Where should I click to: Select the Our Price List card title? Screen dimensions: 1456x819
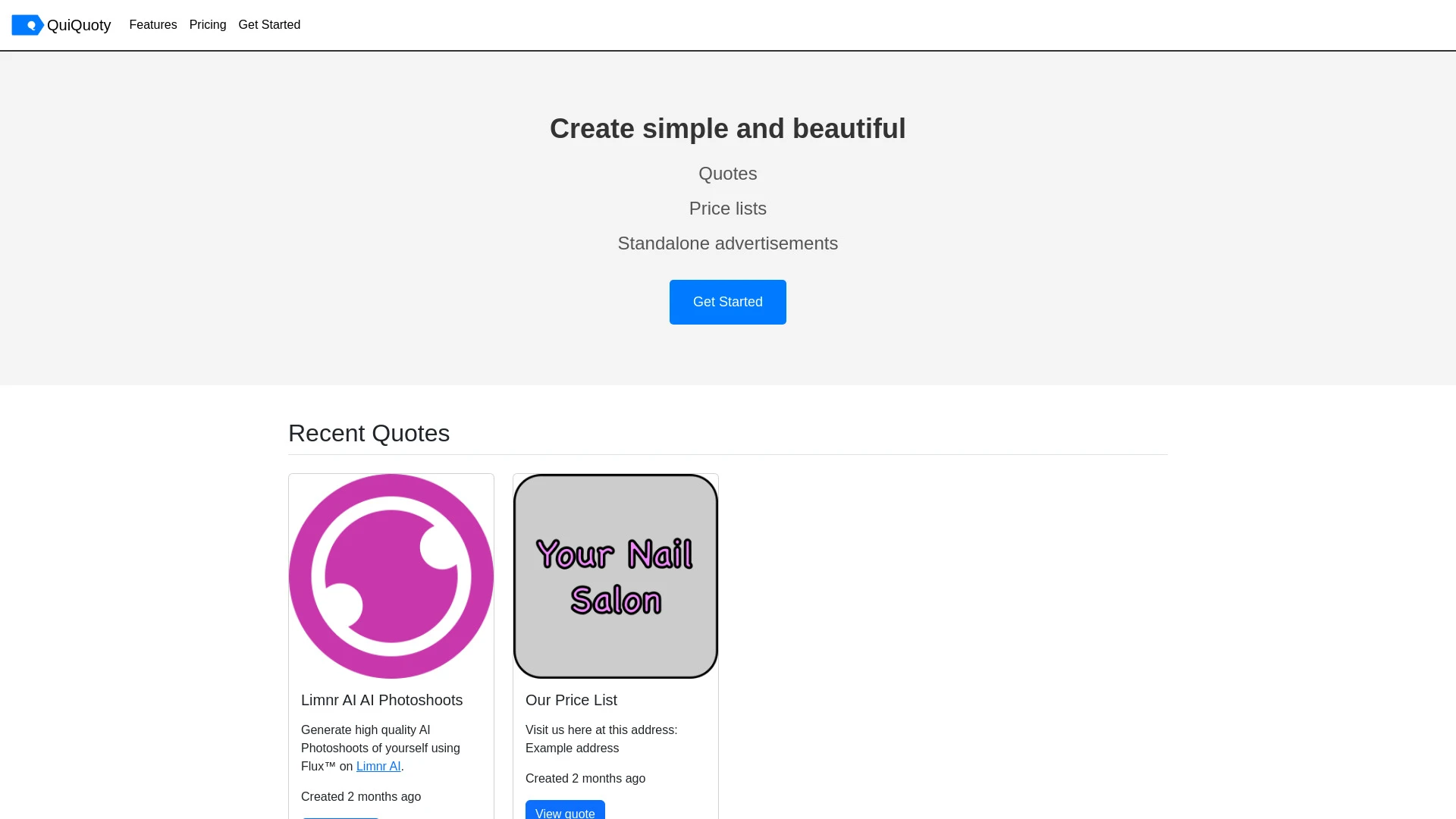click(x=571, y=700)
